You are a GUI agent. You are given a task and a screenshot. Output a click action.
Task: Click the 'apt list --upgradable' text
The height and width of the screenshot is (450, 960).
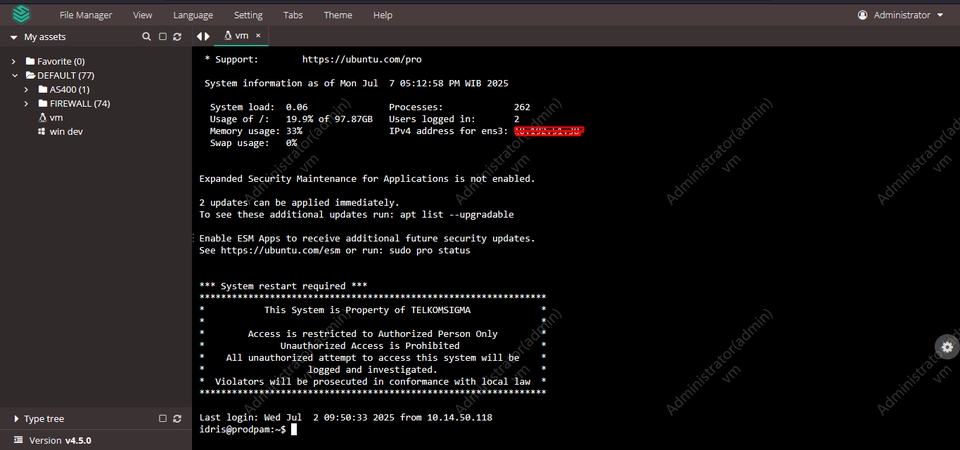click(x=457, y=214)
